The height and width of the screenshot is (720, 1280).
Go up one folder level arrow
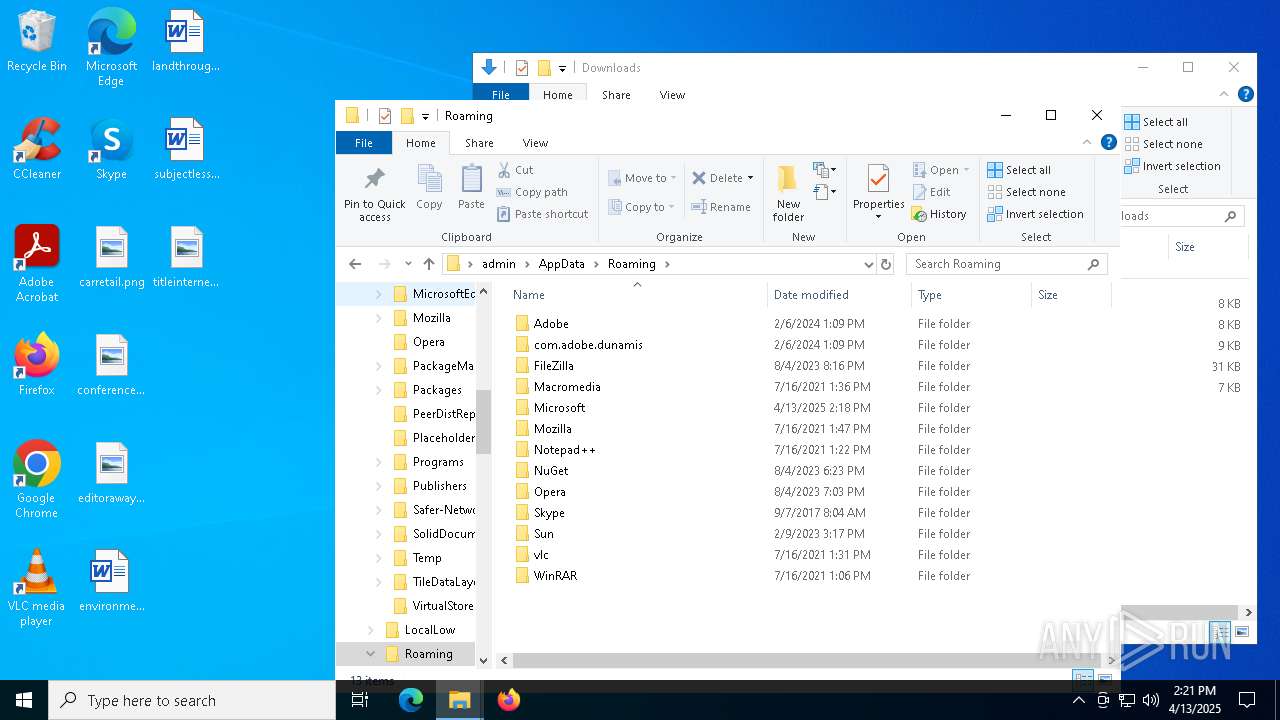tap(429, 264)
